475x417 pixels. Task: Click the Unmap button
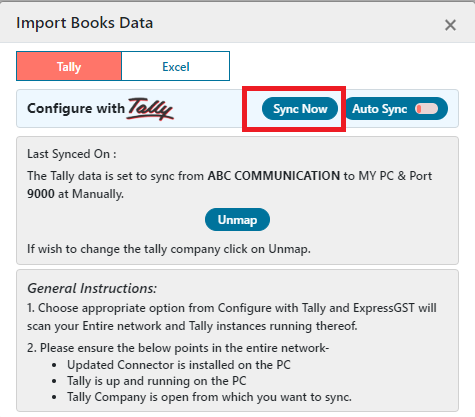coord(237,220)
